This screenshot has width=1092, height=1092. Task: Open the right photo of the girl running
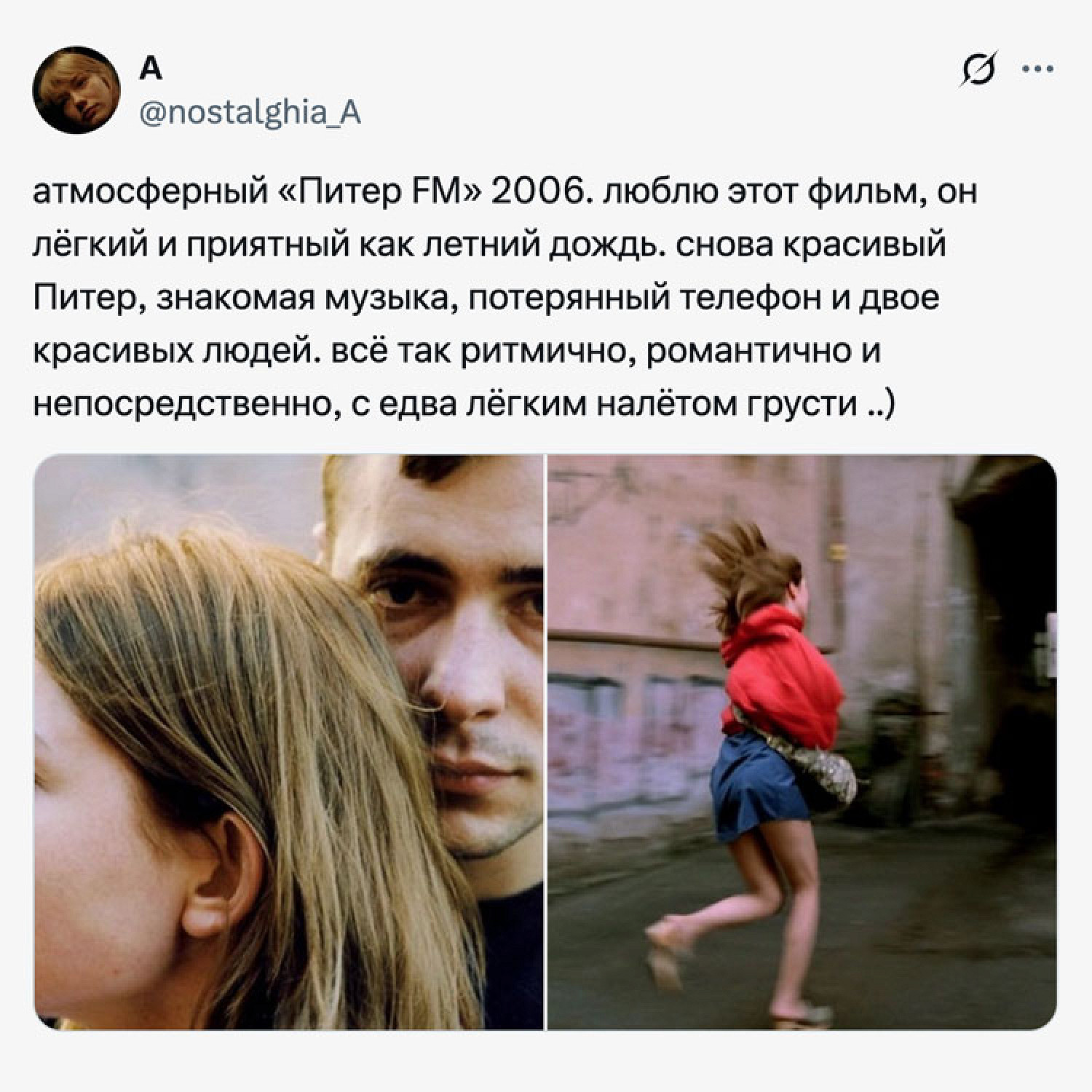[x=802, y=742]
